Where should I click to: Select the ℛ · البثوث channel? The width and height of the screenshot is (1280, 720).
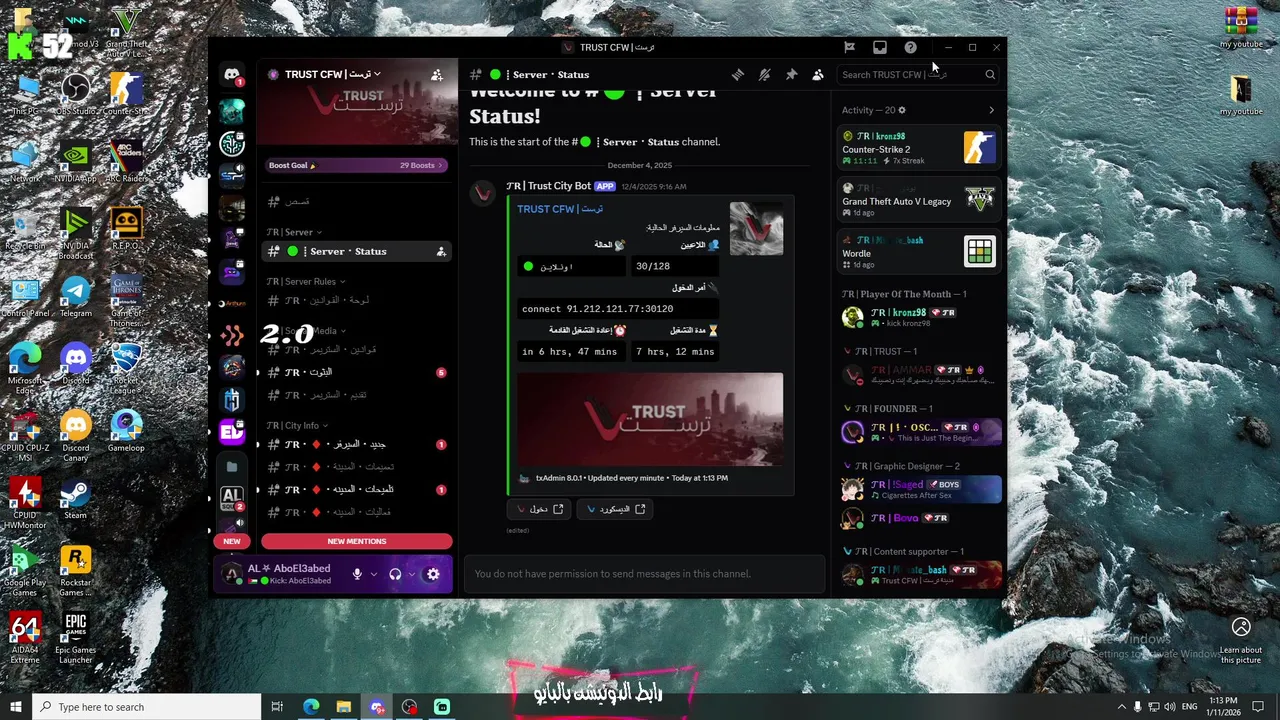point(357,372)
